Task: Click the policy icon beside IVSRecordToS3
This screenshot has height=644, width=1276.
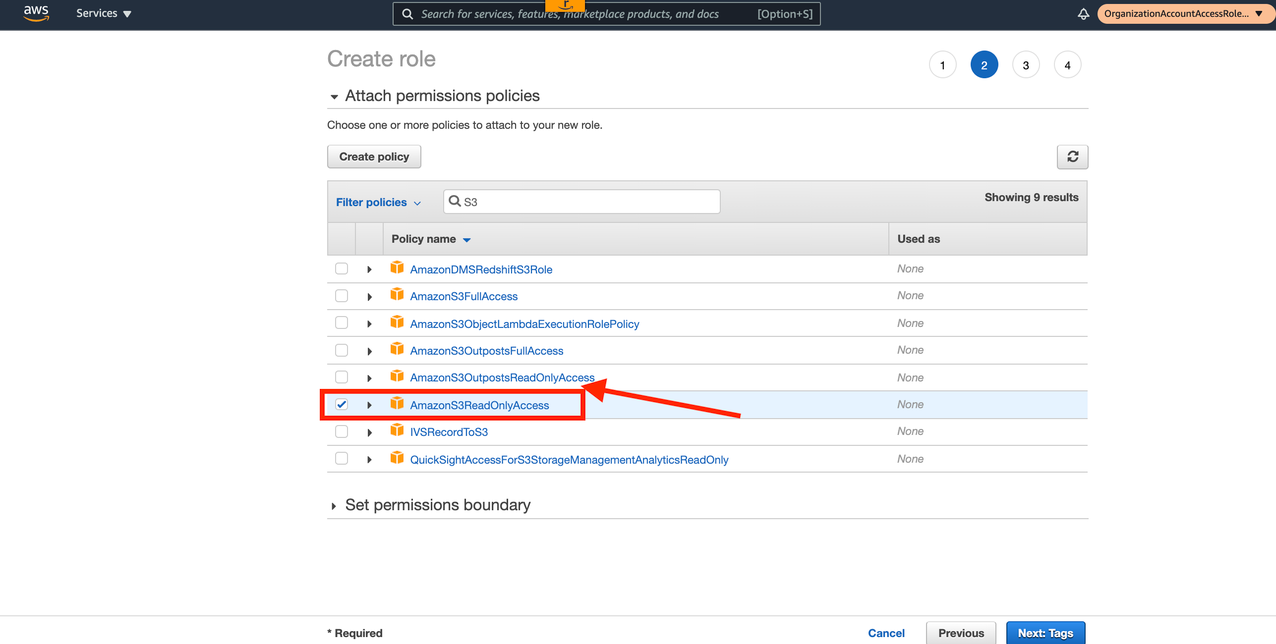Action: click(x=397, y=431)
